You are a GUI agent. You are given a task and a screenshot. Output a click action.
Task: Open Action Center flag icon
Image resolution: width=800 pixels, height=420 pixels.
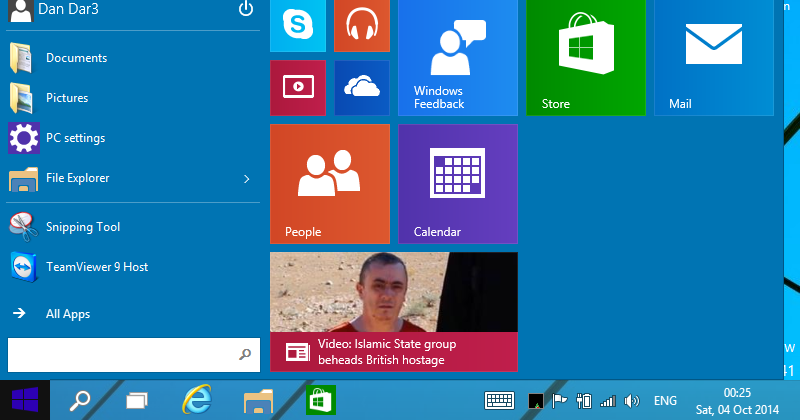[559, 401]
